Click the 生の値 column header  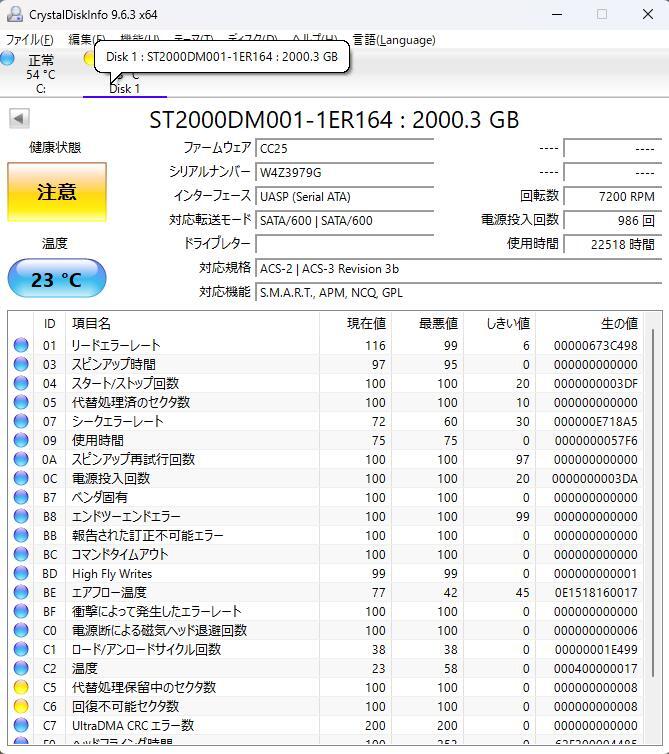tap(618, 323)
